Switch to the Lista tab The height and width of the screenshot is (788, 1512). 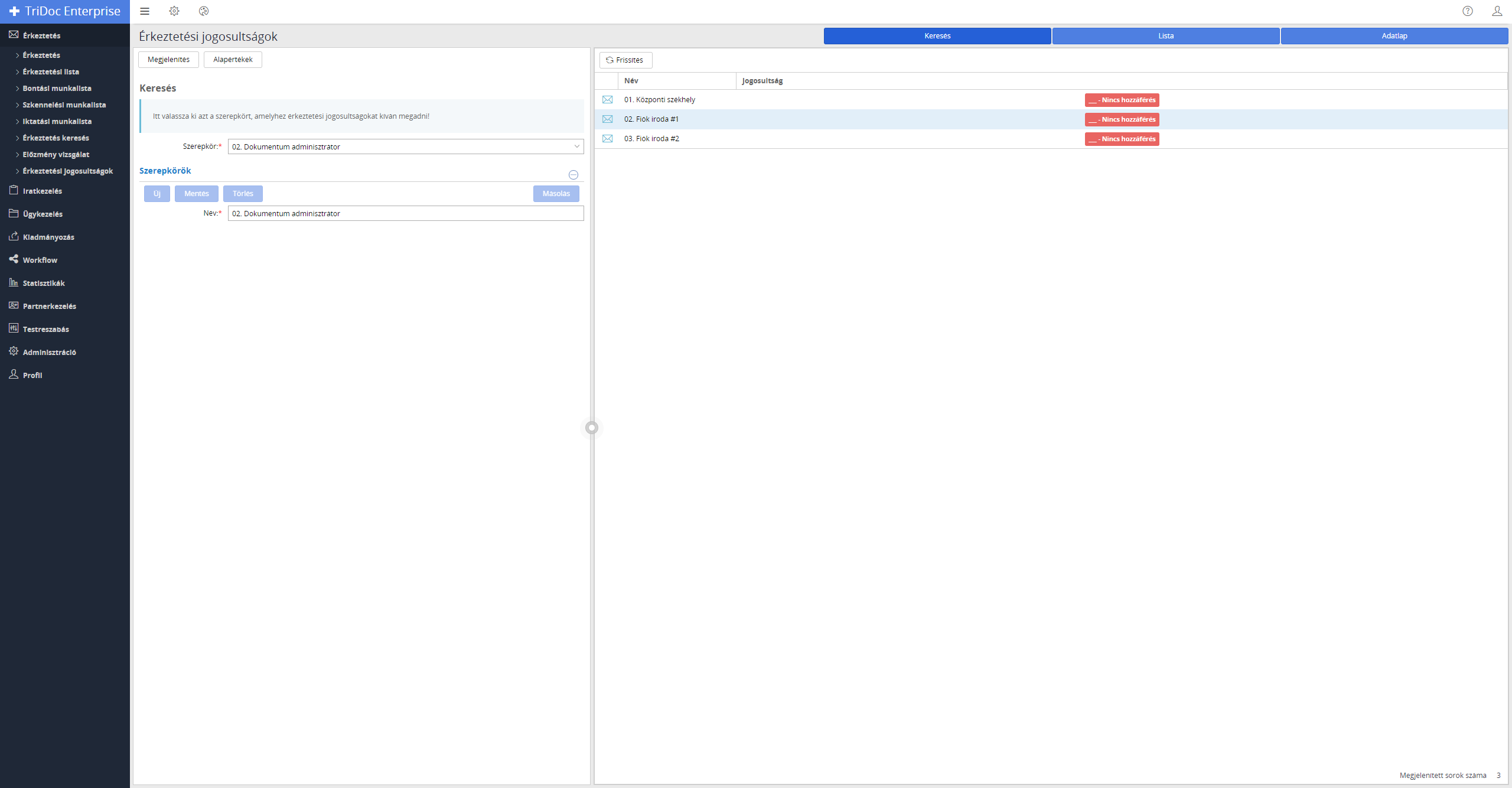pyautogui.click(x=1166, y=36)
